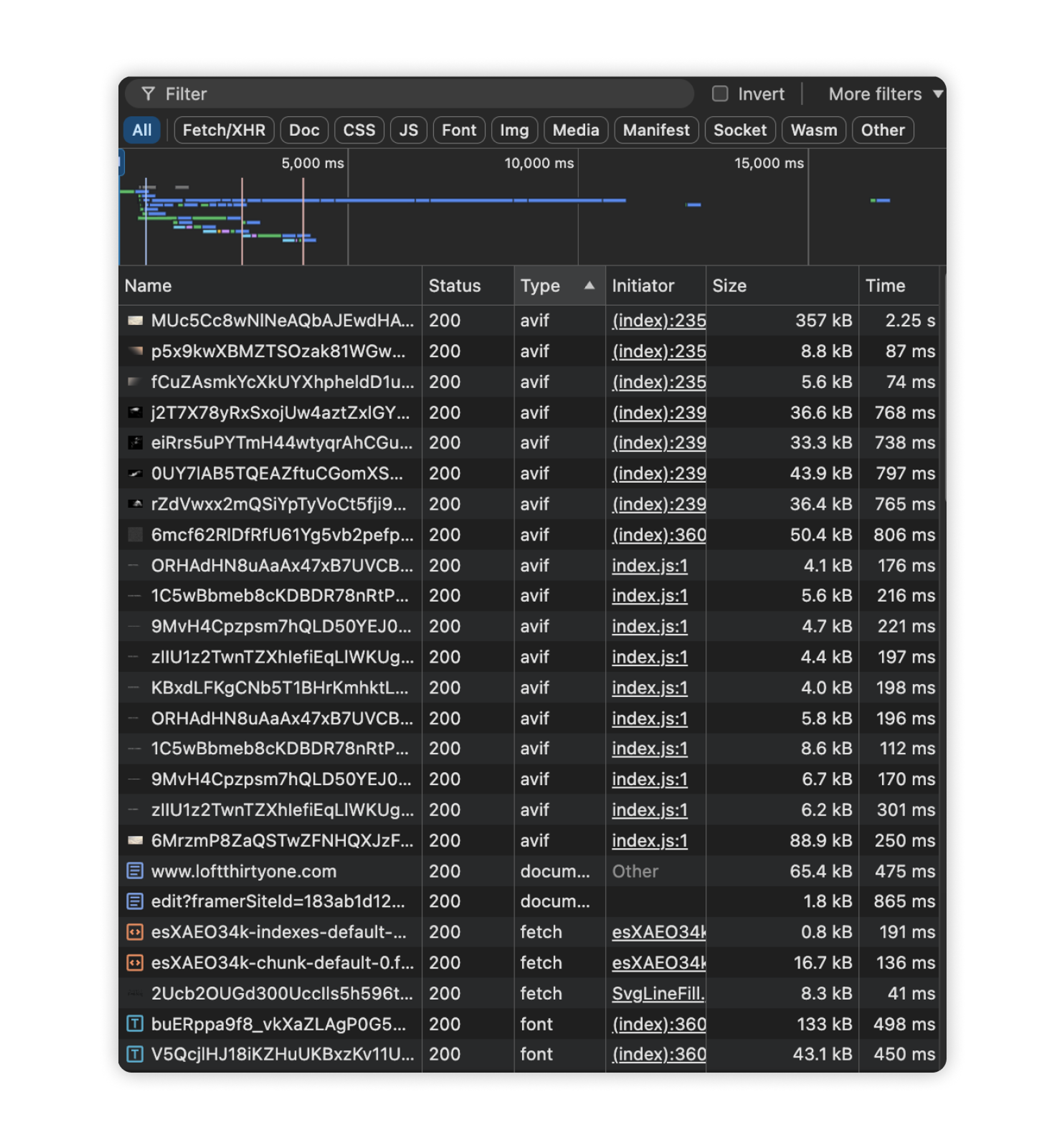Filter requests by Img
This screenshot has height=1147, width=1064.
click(514, 130)
